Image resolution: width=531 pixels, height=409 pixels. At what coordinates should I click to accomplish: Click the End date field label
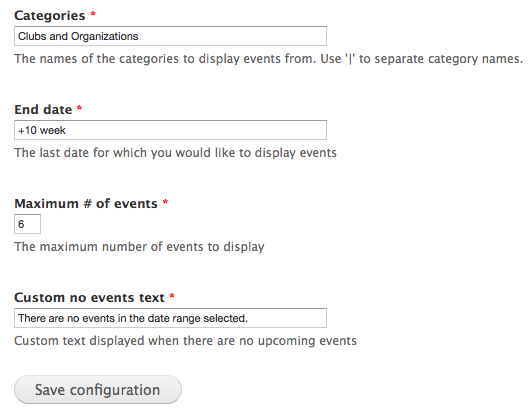coord(43,110)
